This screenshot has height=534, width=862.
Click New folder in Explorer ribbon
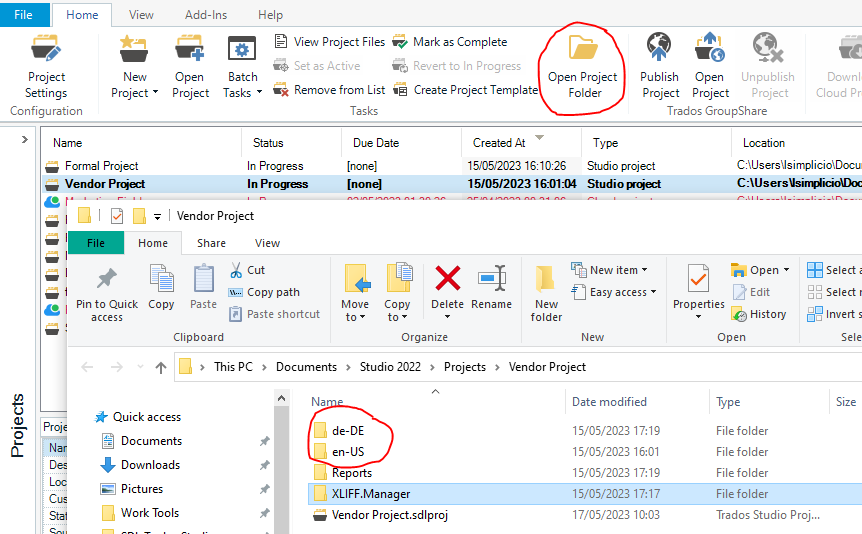546,295
